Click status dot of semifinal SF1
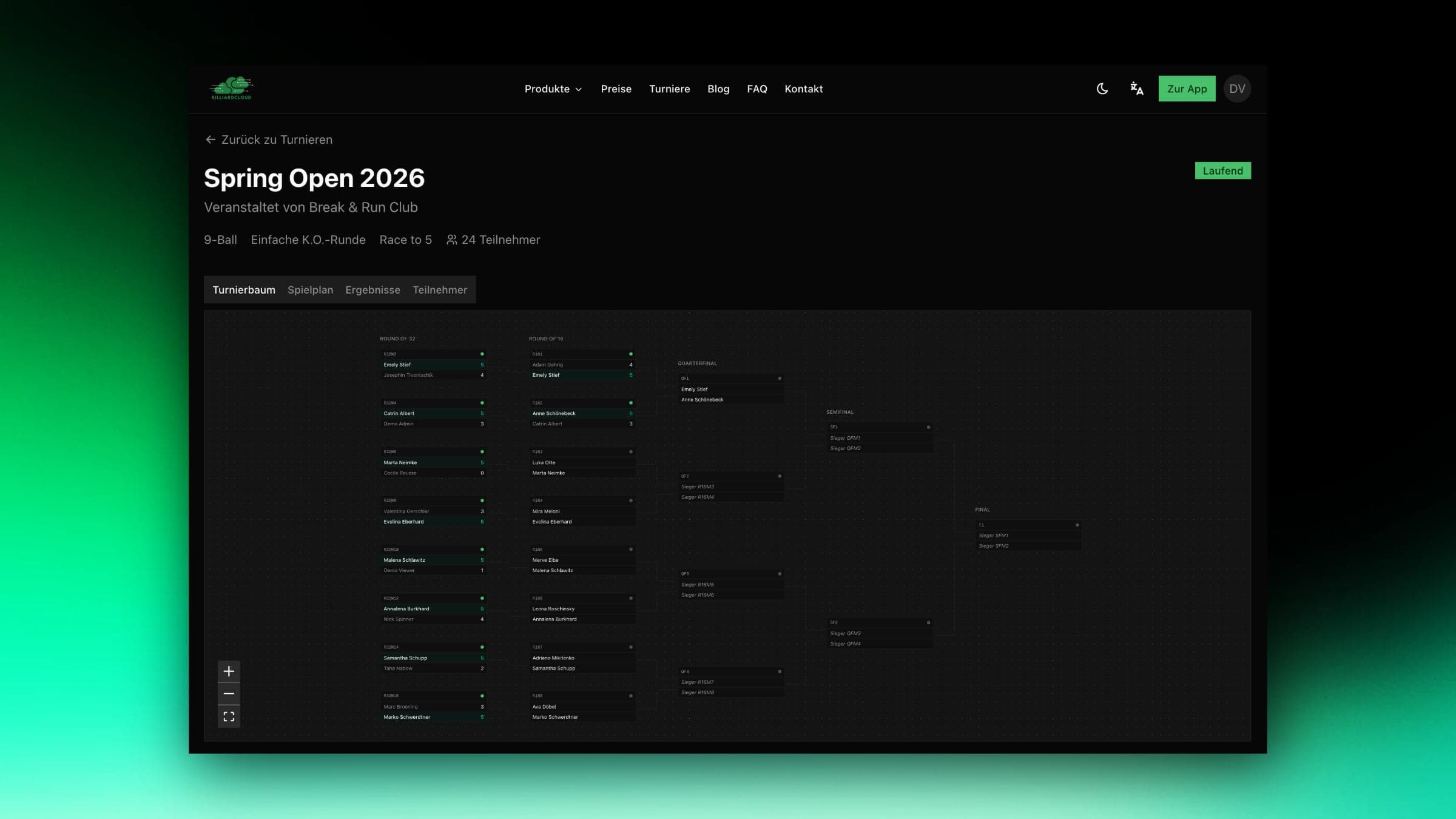This screenshot has height=819, width=1456. [x=928, y=427]
